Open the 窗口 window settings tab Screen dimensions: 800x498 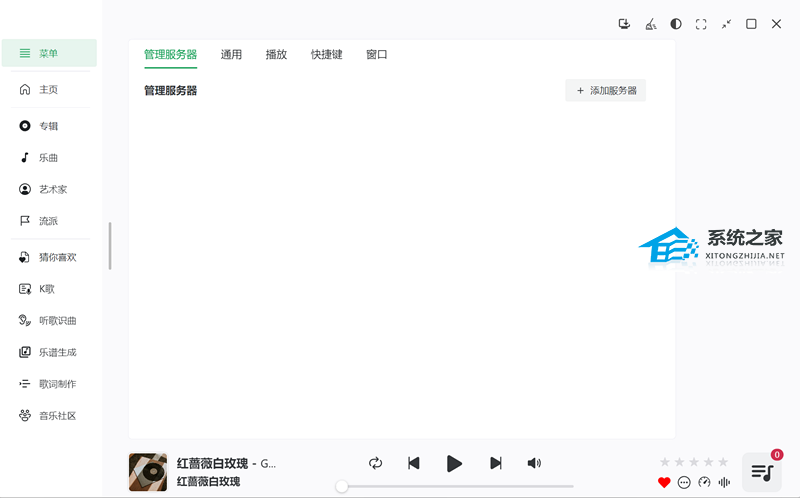point(377,55)
